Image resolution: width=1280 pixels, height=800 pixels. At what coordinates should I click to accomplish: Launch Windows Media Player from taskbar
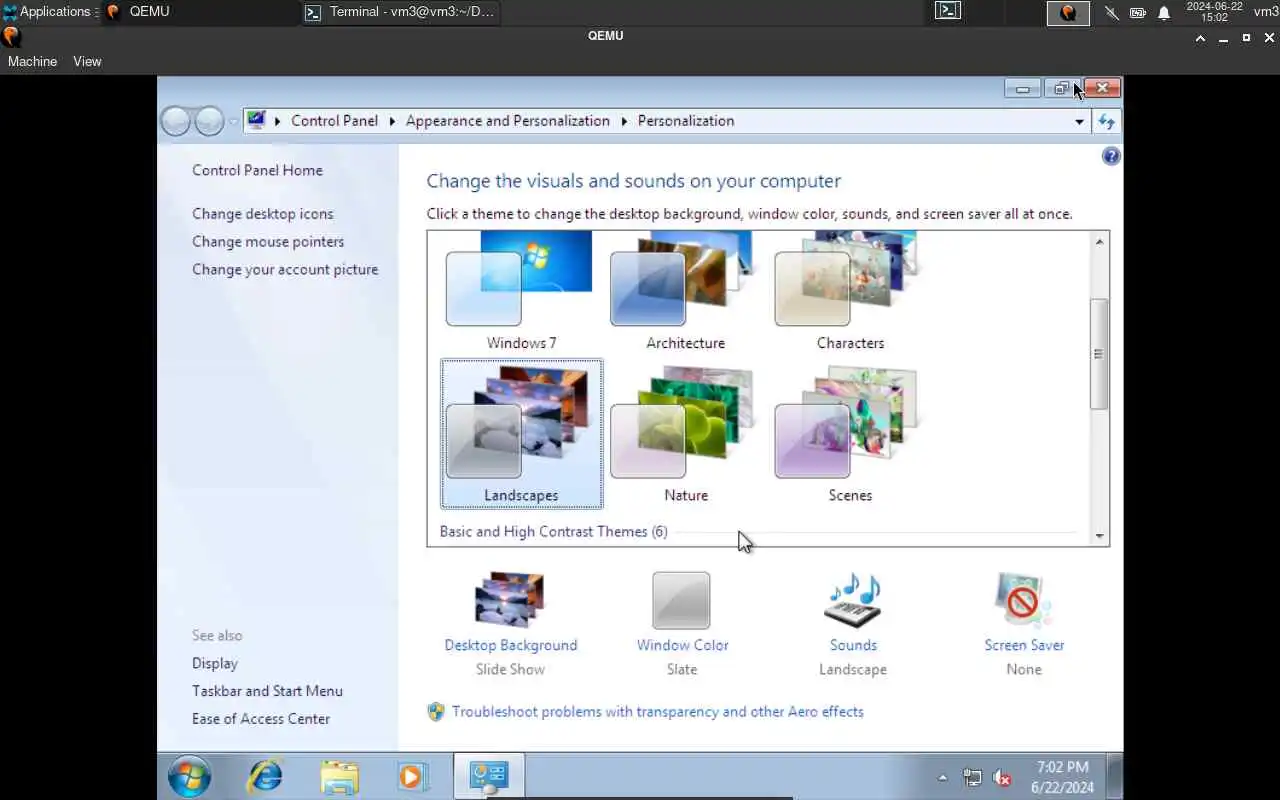point(412,777)
